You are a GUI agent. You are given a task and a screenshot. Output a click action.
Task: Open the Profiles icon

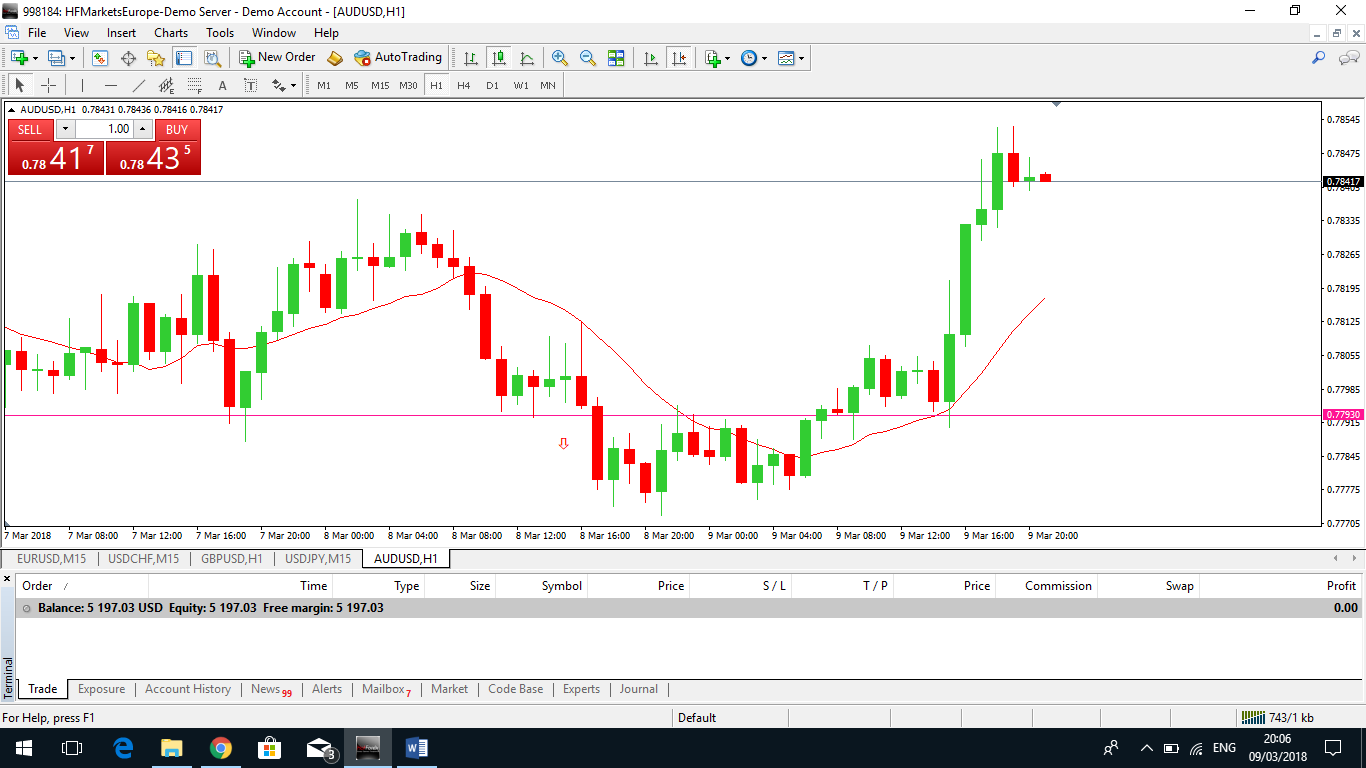(56, 58)
